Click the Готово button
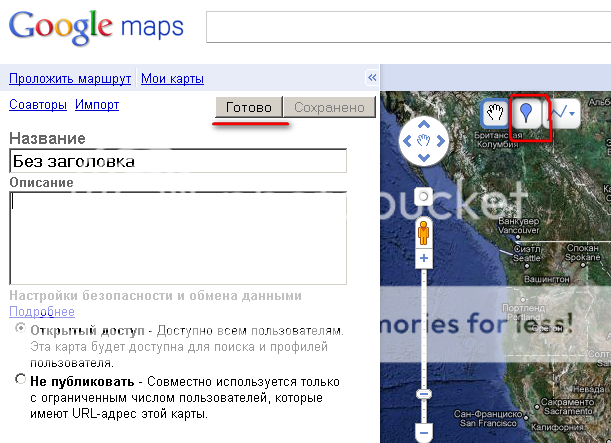This screenshot has width=611, height=443. (x=249, y=107)
